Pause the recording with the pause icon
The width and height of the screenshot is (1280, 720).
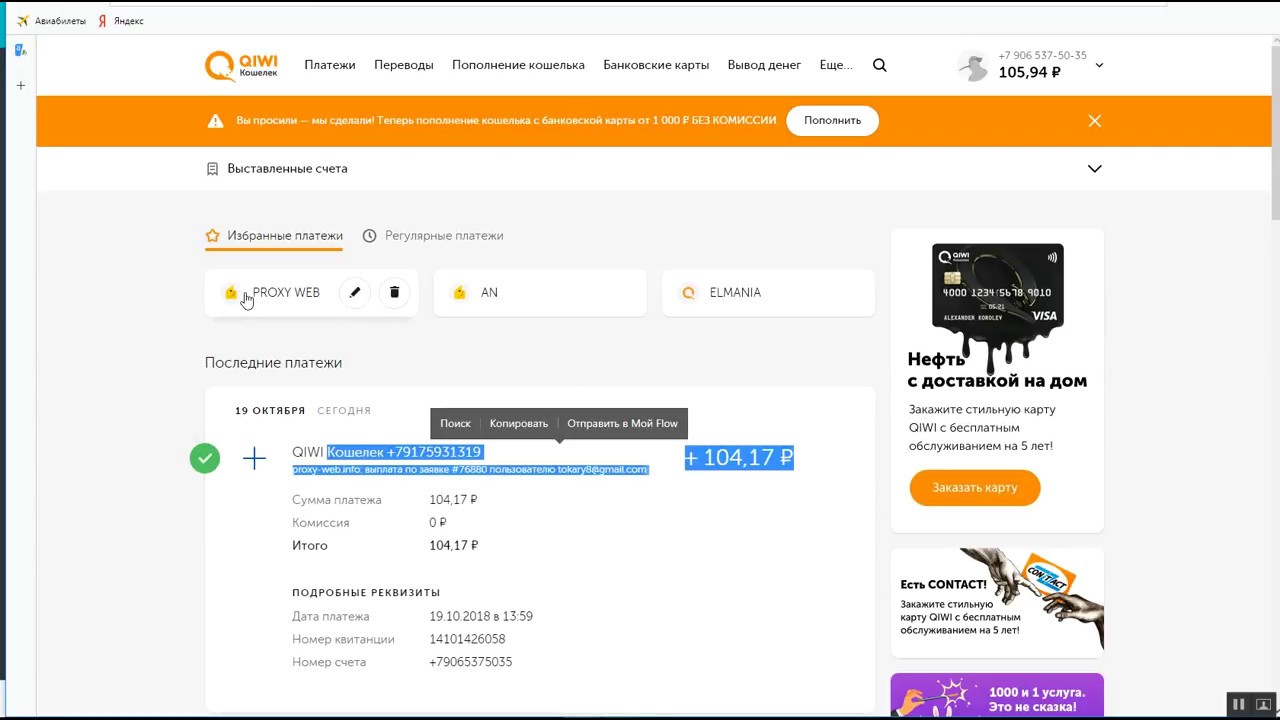[x=1238, y=704]
